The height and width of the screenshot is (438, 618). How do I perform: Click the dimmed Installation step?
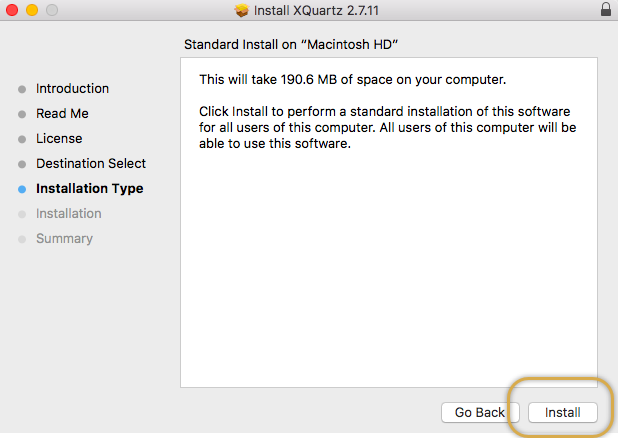click(68, 213)
